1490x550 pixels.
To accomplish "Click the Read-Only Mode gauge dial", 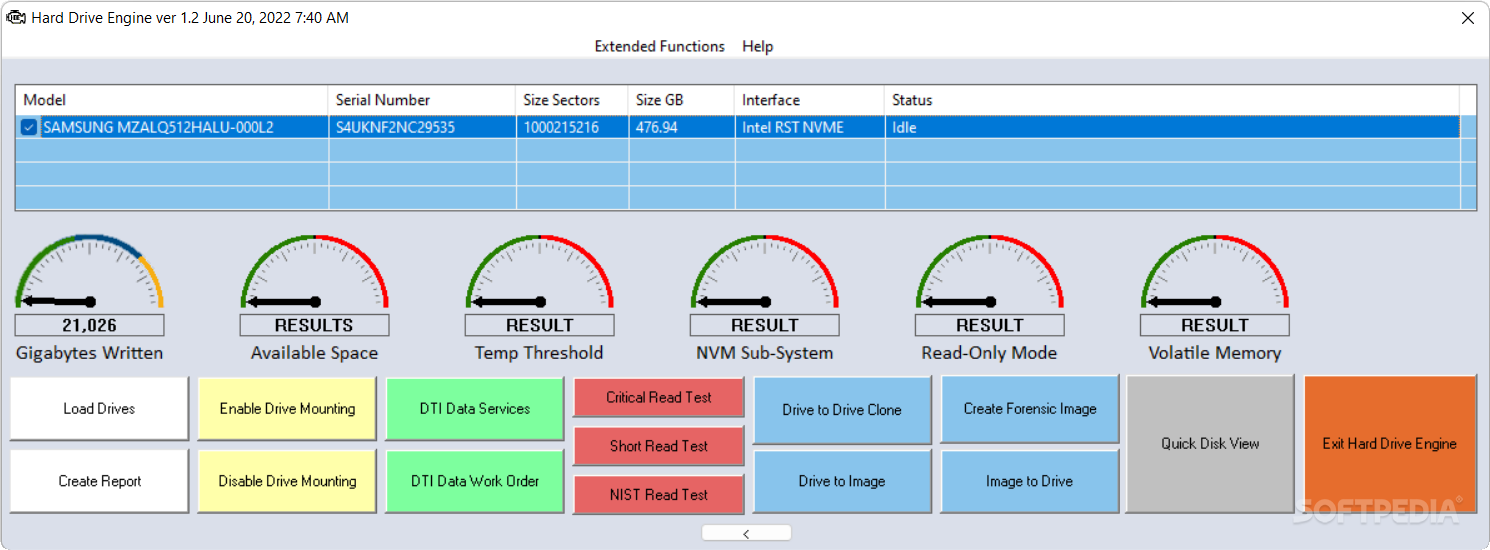I will coord(989,272).
